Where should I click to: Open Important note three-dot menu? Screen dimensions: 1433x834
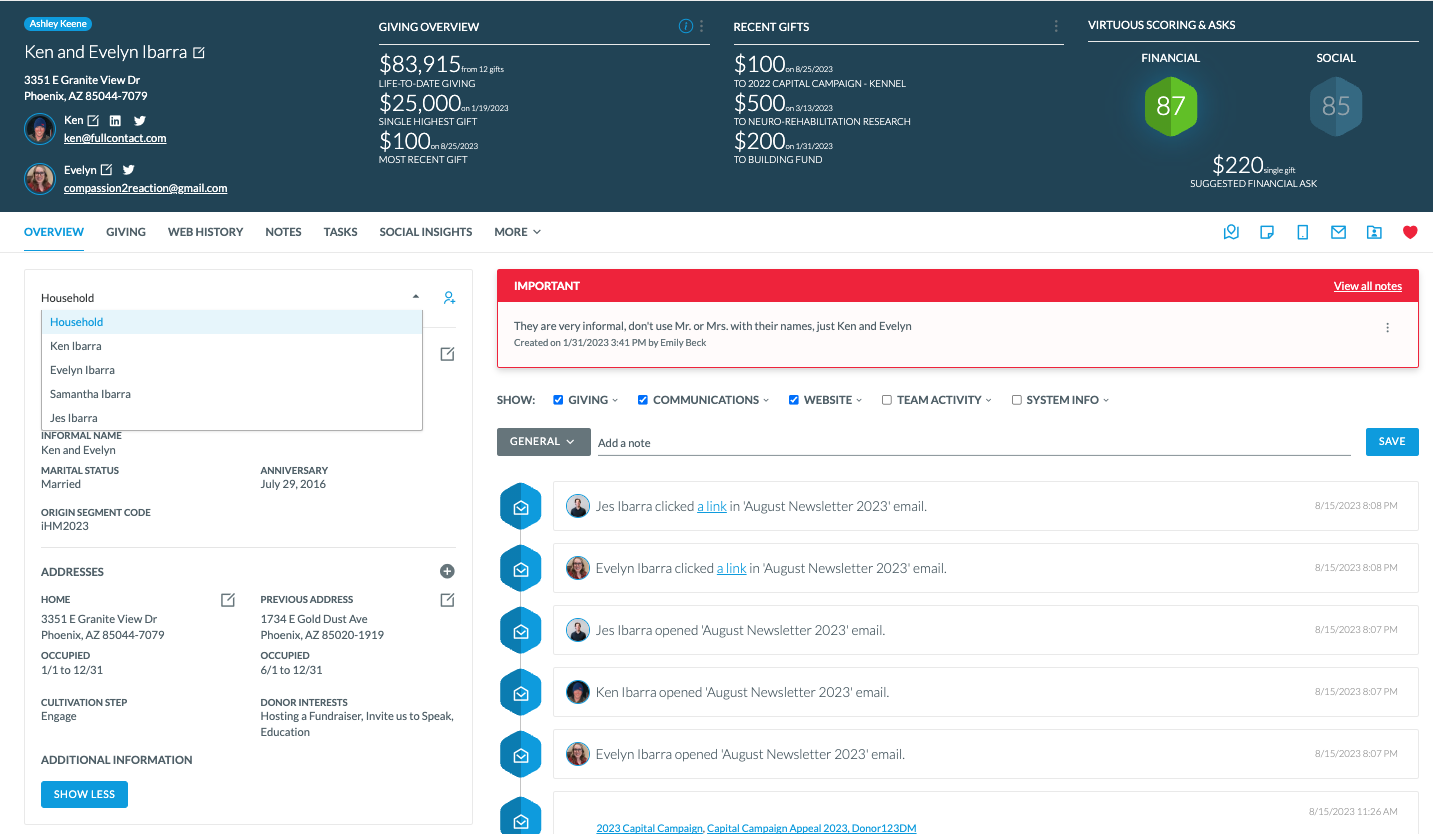point(1387,327)
